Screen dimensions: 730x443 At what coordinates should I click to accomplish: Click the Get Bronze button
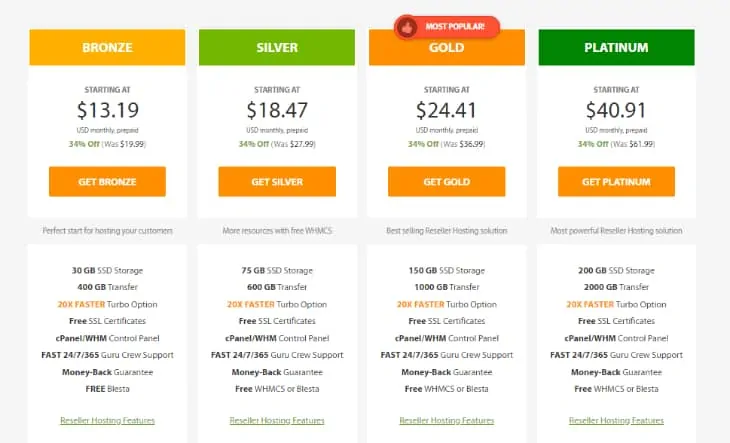107,182
